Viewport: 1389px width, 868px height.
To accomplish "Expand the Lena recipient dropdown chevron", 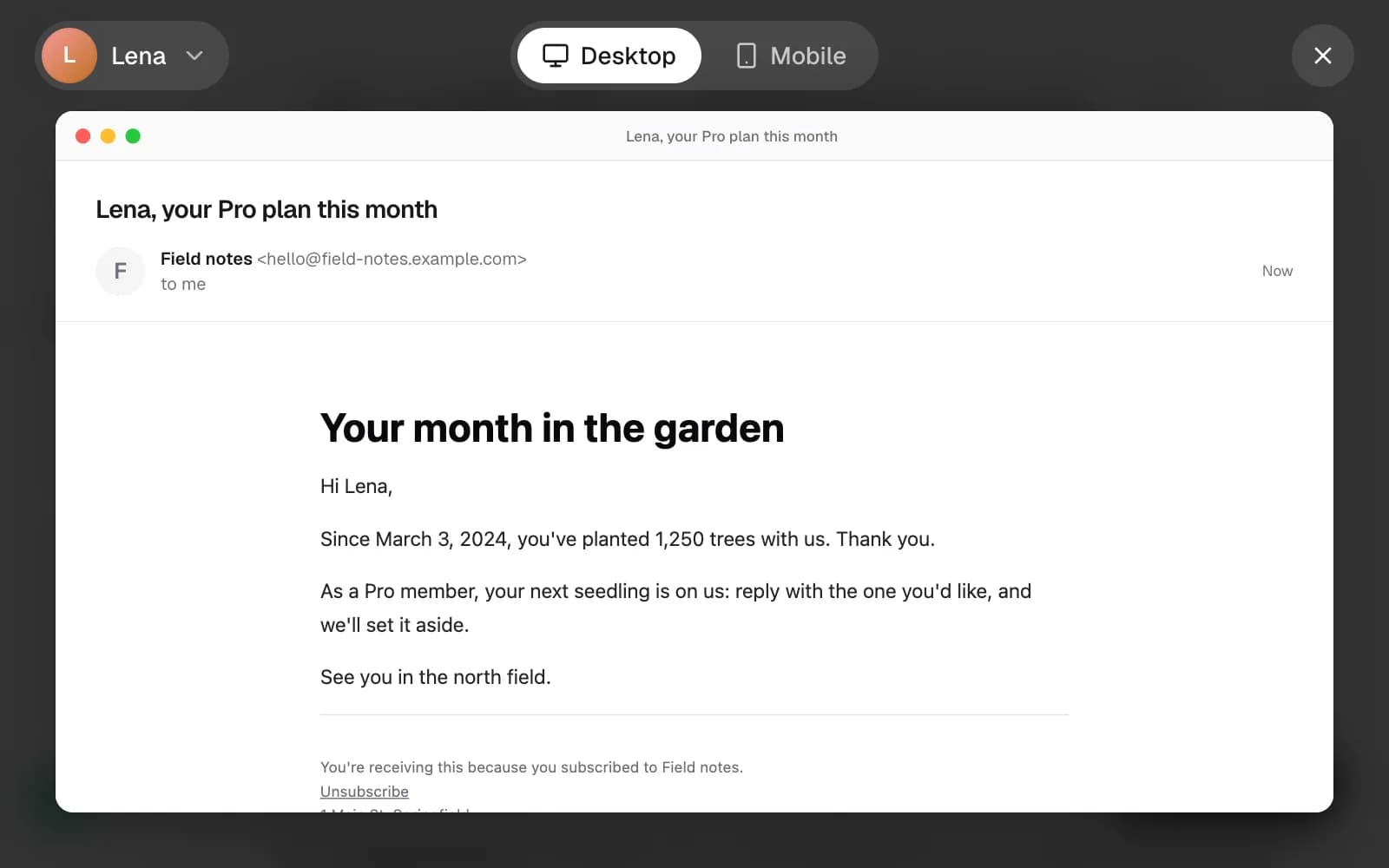I will [x=194, y=56].
